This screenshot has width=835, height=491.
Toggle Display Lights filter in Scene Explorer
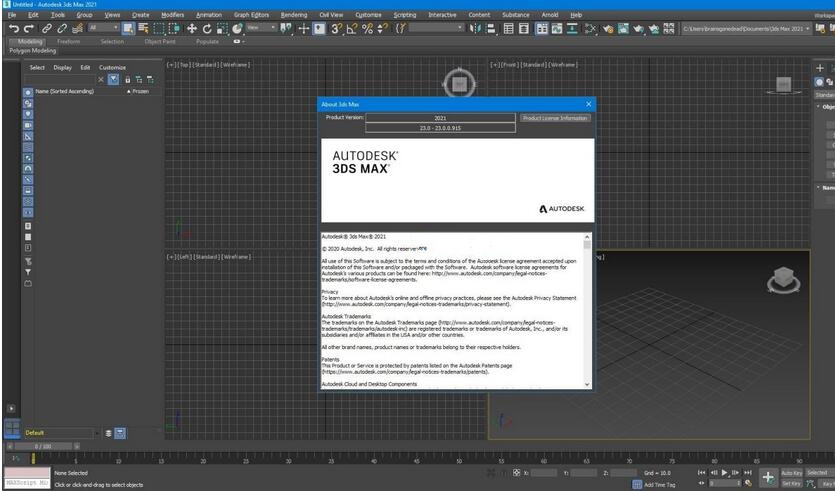click(x=28, y=114)
